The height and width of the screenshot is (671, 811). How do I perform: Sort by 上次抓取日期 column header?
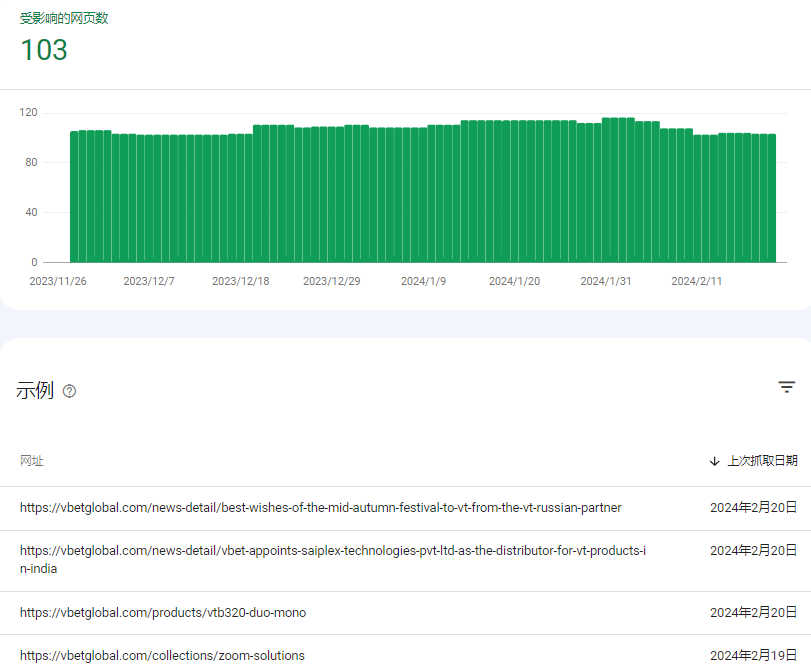pos(762,460)
